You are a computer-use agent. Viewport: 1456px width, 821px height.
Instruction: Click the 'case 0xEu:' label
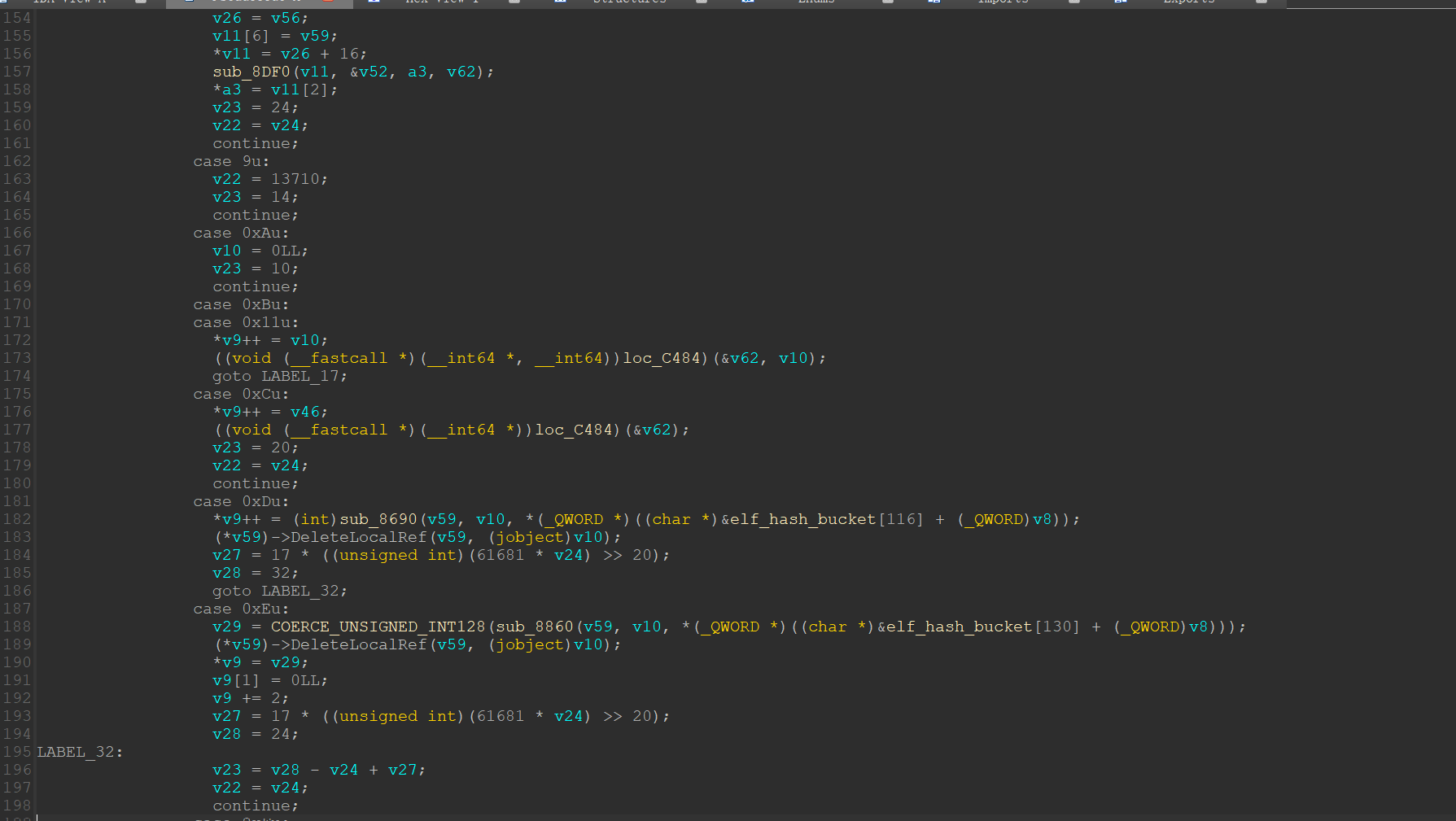pos(241,609)
